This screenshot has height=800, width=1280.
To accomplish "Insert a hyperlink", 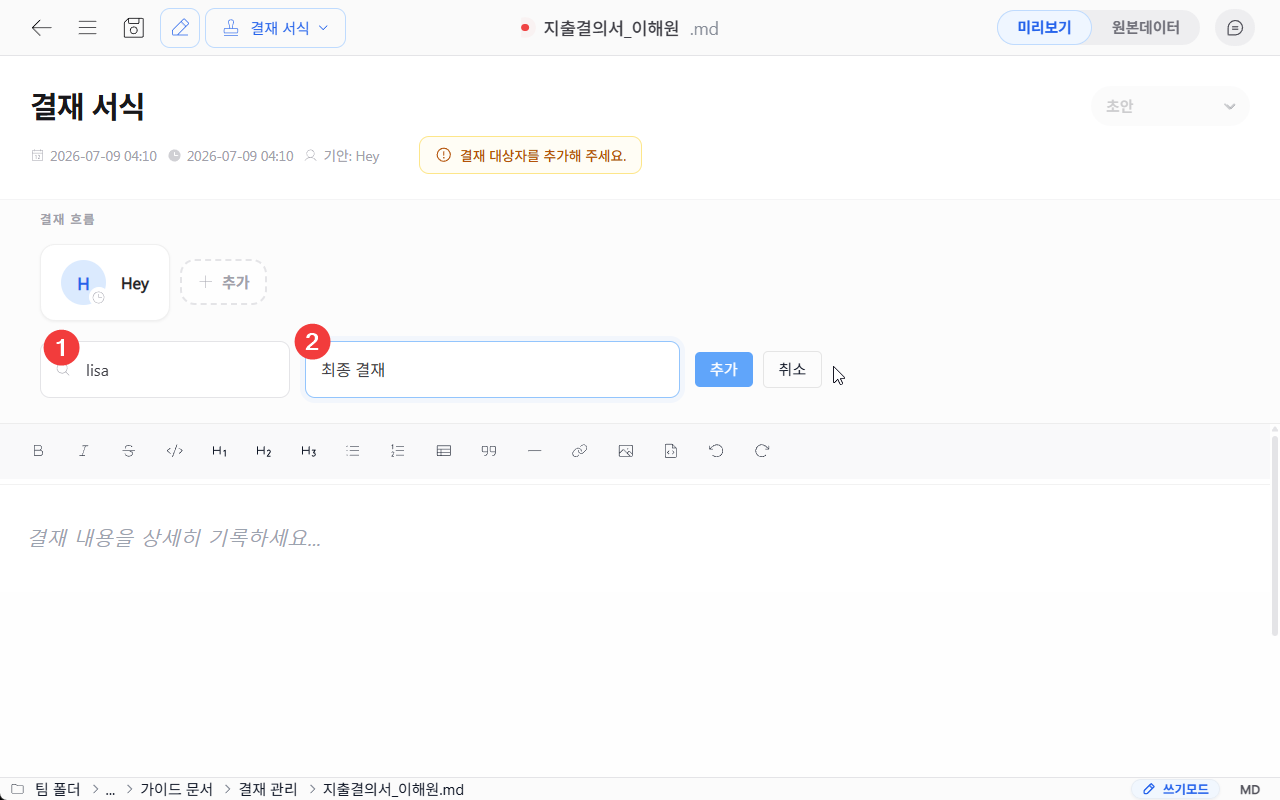I will point(579,451).
